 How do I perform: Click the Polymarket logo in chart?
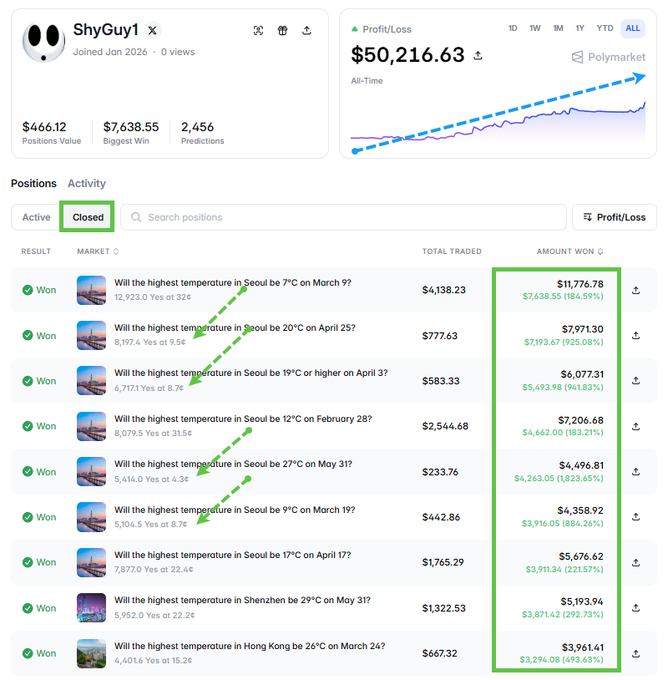point(609,57)
